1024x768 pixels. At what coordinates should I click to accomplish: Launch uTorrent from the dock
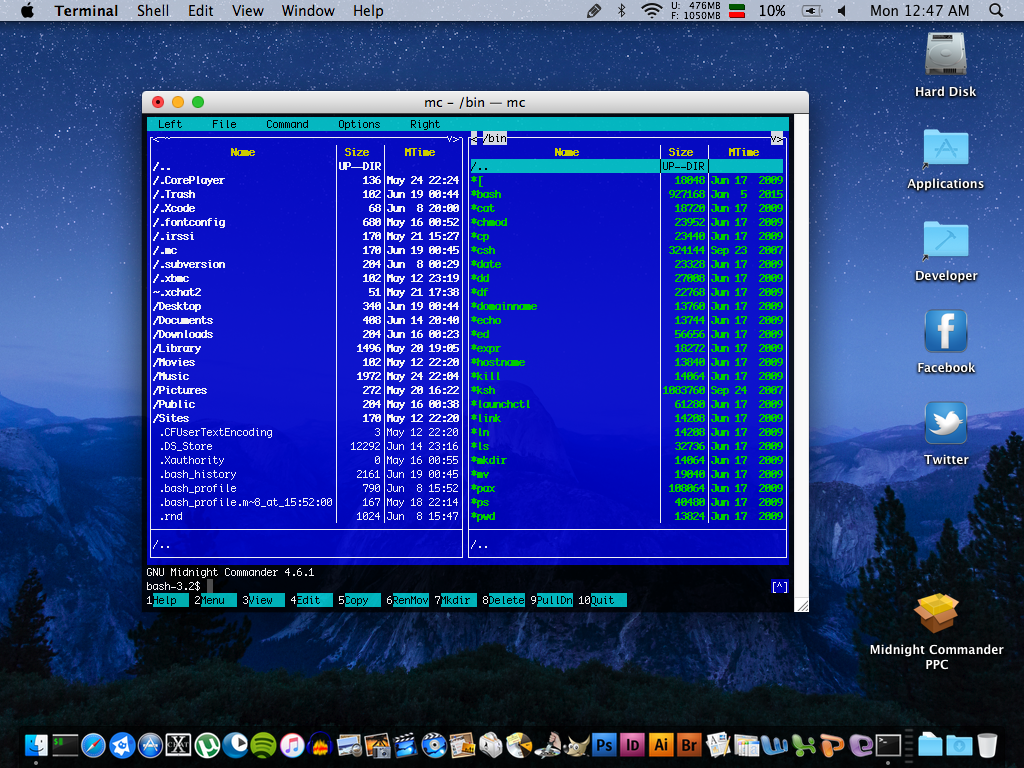pyautogui.click(x=207, y=745)
